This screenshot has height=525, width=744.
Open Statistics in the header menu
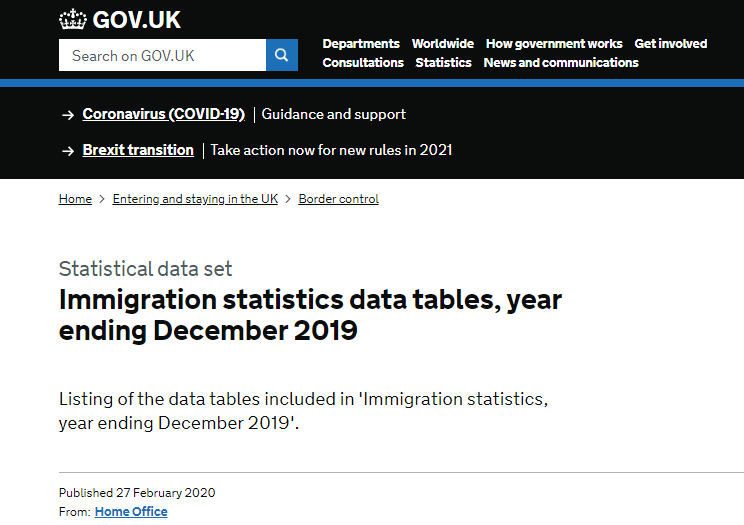(443, 63)
